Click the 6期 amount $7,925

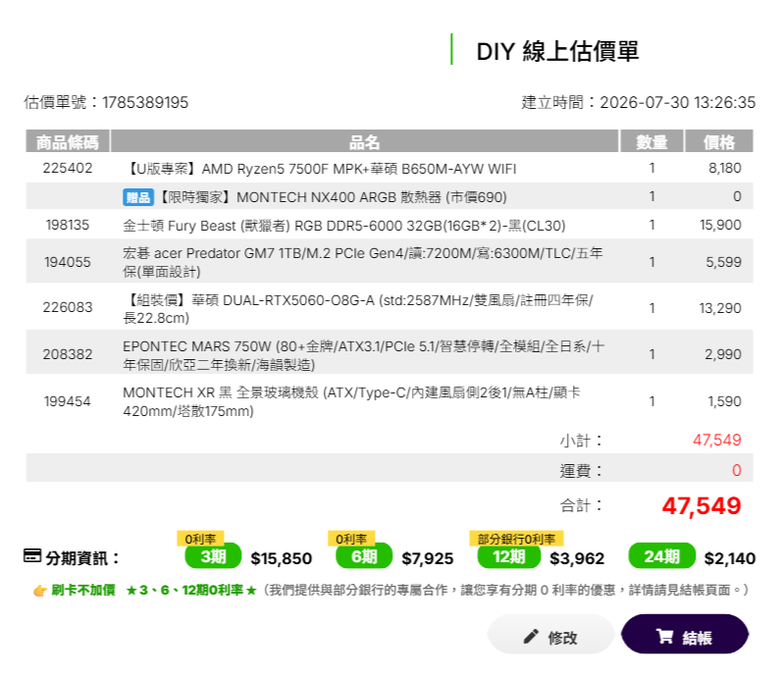pyautogui.click(x=427, y=559)
